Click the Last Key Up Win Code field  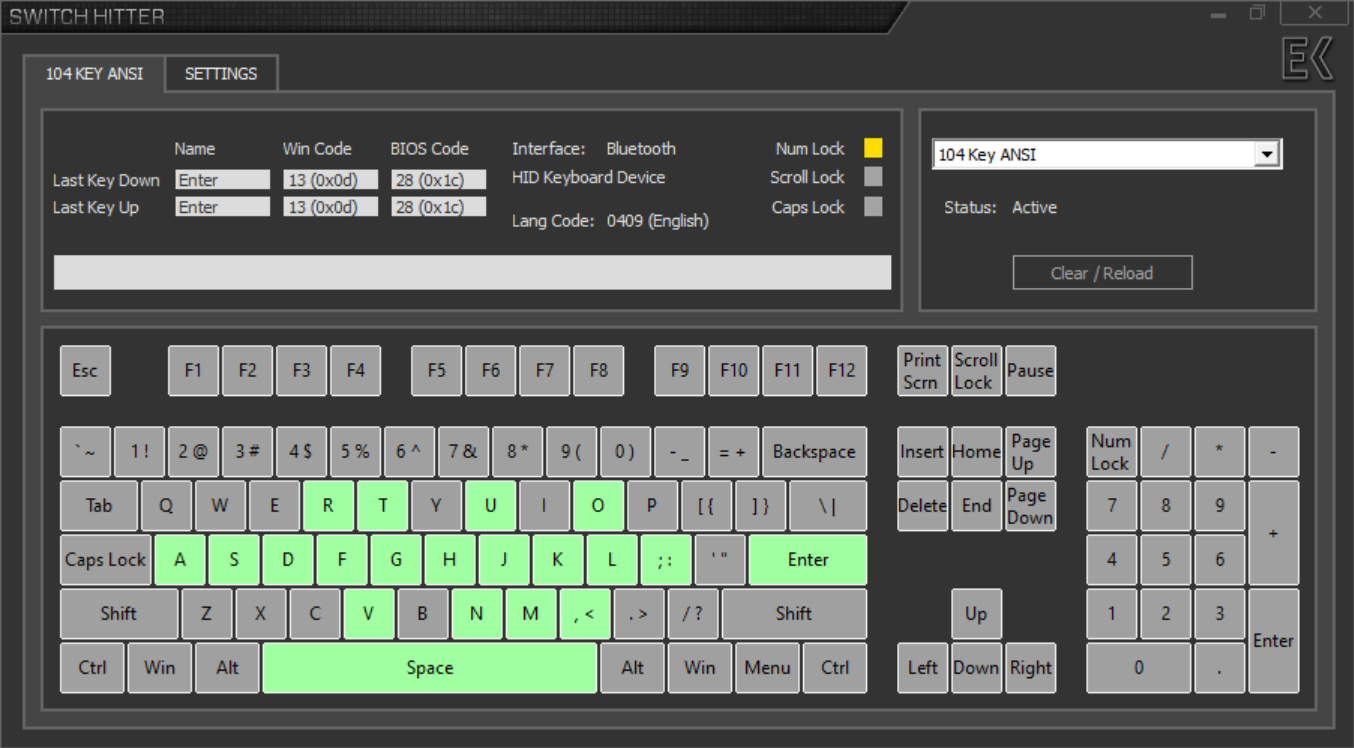pyautogui.click(x=331, y=207)
